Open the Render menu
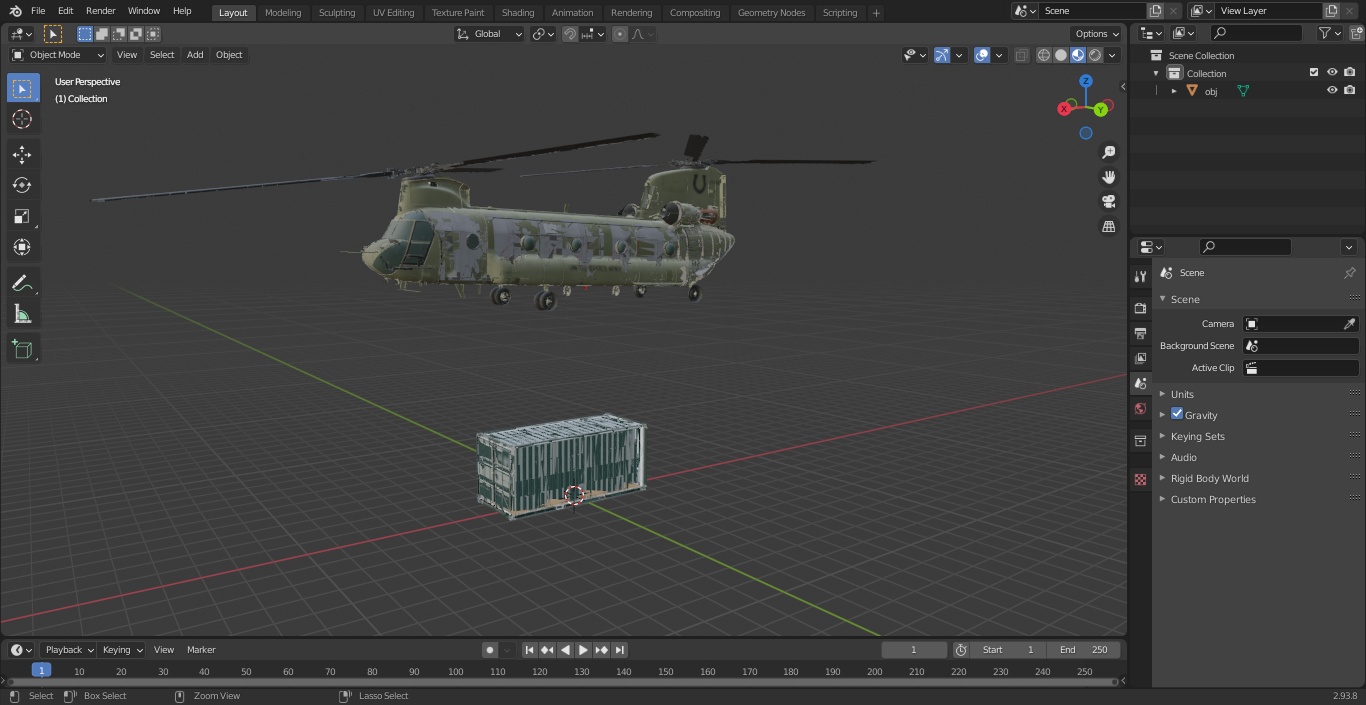This screenshot has height=705, width=1366. pyautogui.click(x=101, y=11)
